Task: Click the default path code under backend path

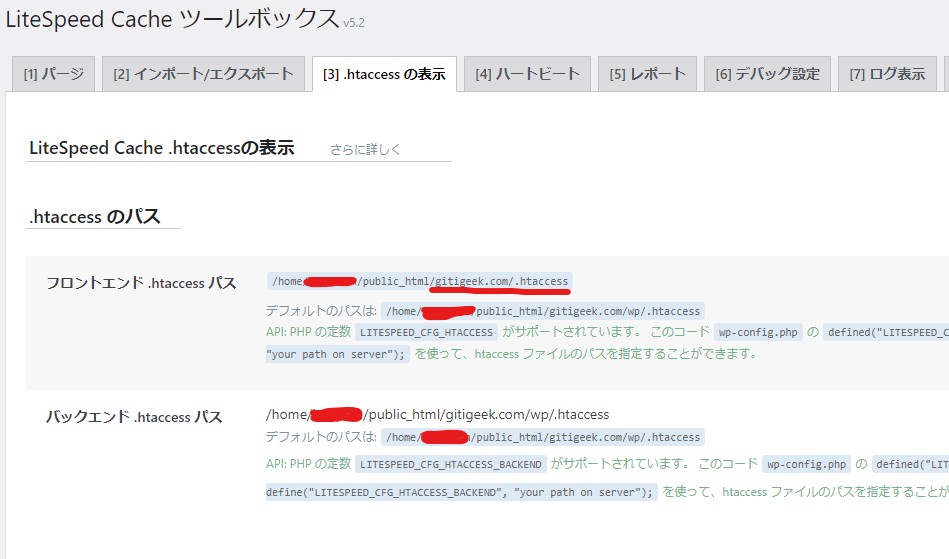Action: click(x=543, y=437)
